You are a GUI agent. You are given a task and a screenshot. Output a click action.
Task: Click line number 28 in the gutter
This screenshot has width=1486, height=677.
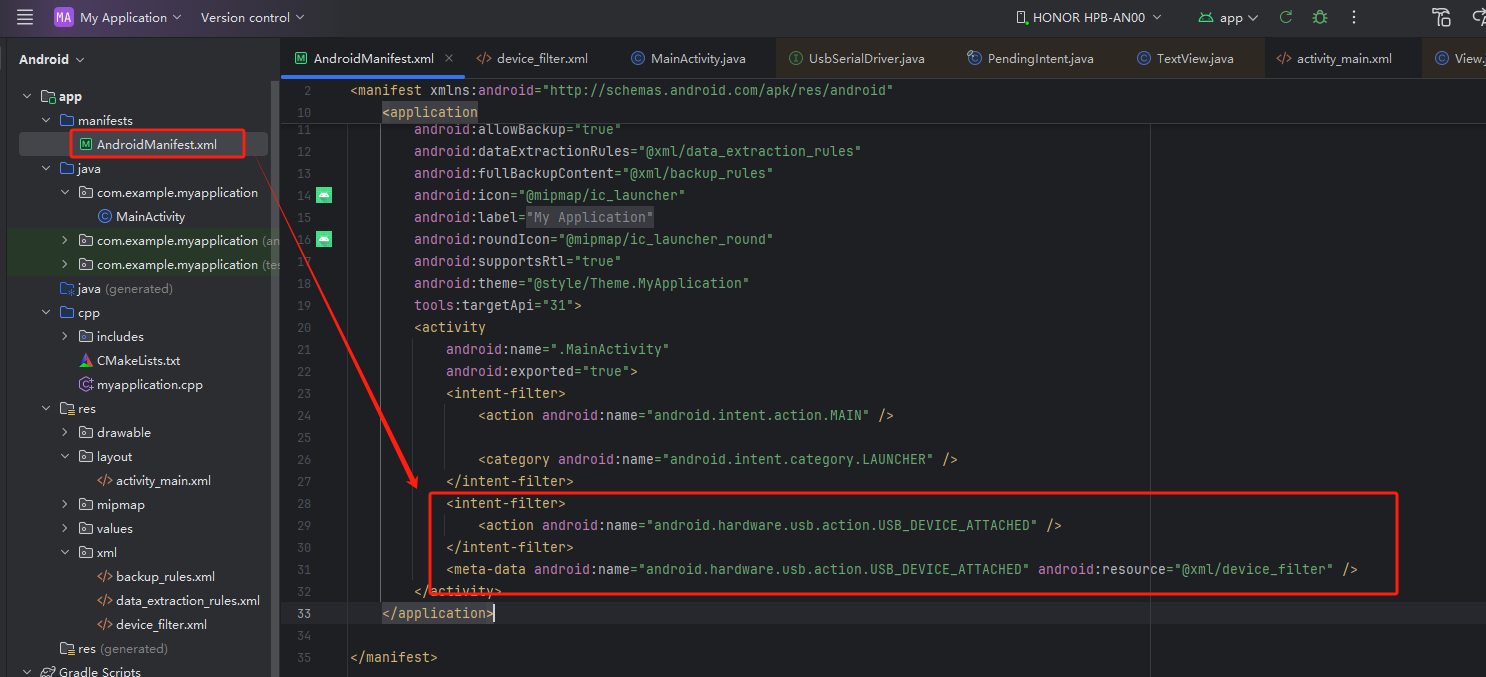(304, 503)
